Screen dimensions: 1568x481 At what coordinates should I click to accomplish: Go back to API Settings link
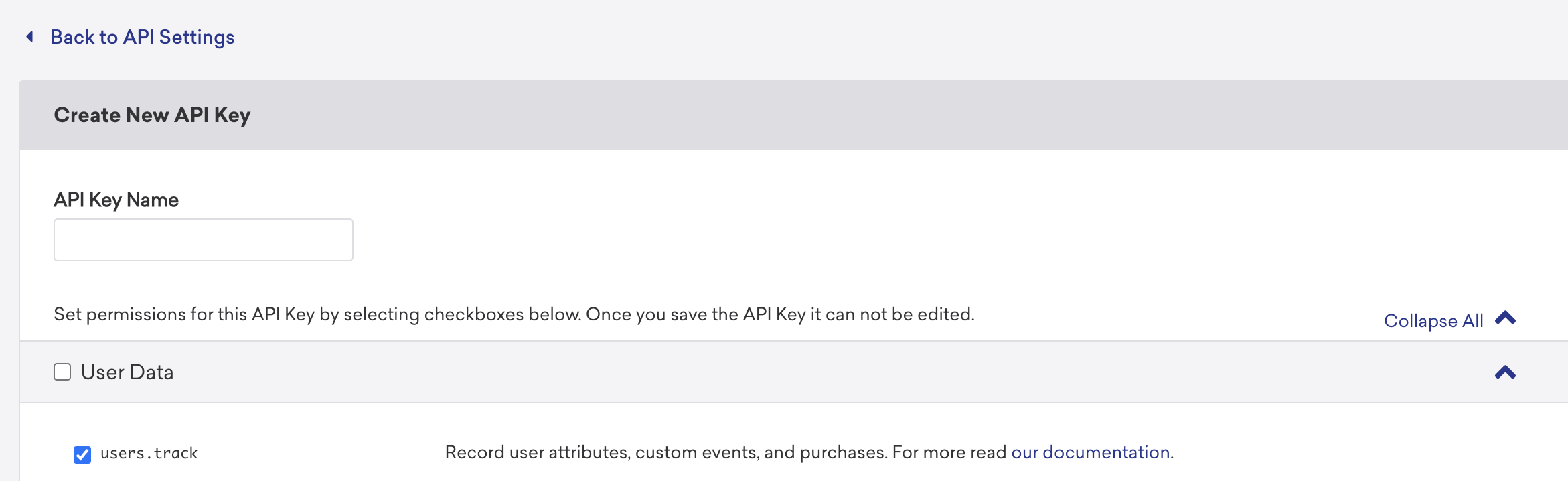tap(142, 37)
